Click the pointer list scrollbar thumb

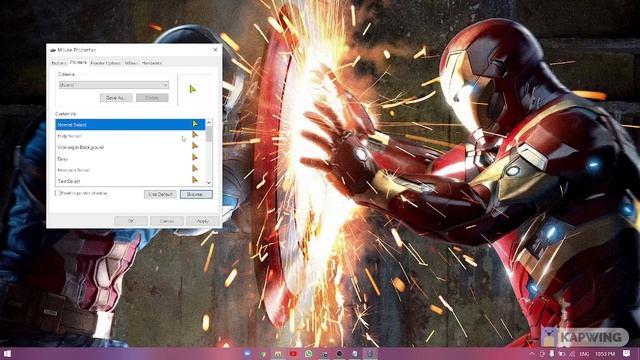(209, 133)
